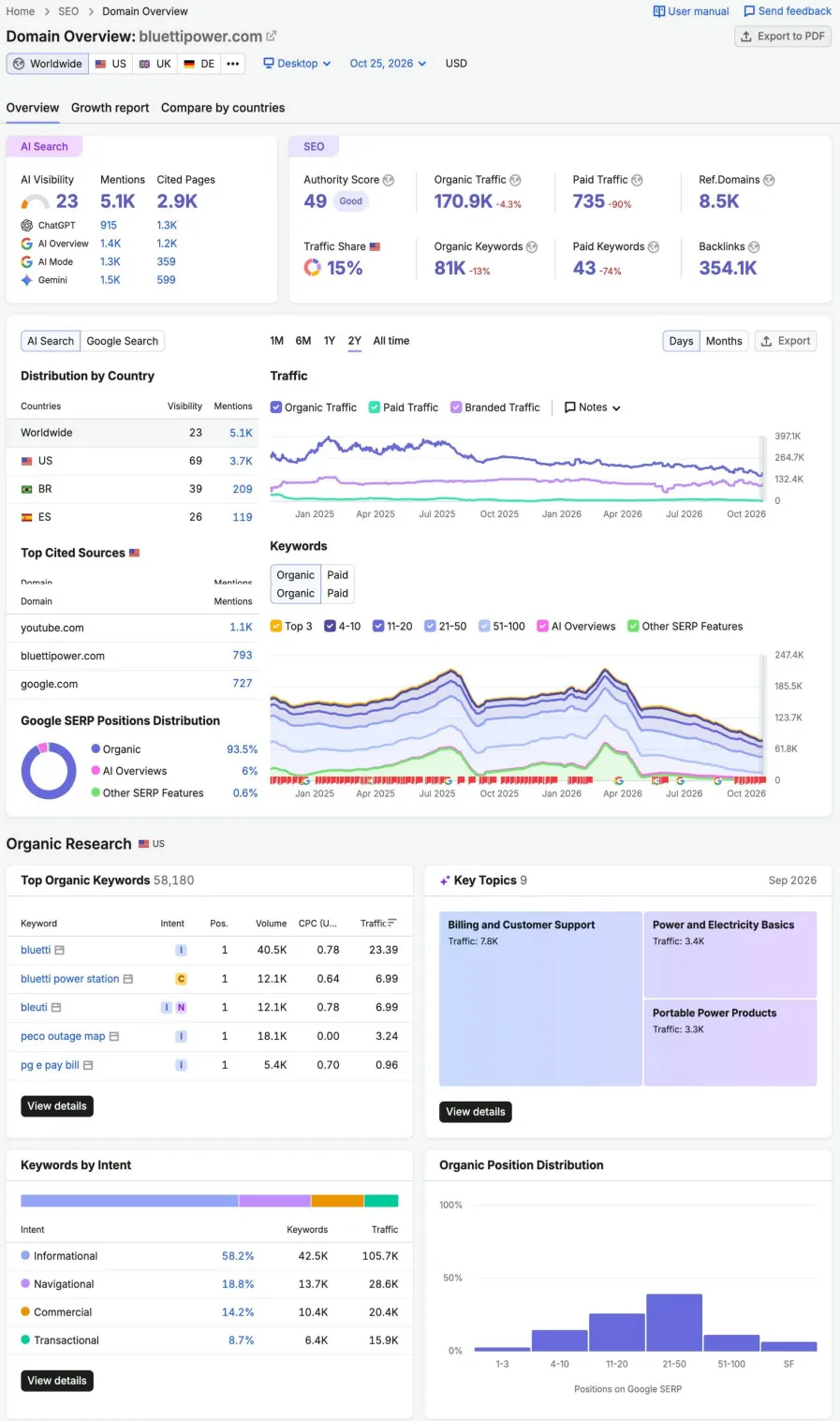Open SERP icon next to peco outage map

tap(114, 1037)
